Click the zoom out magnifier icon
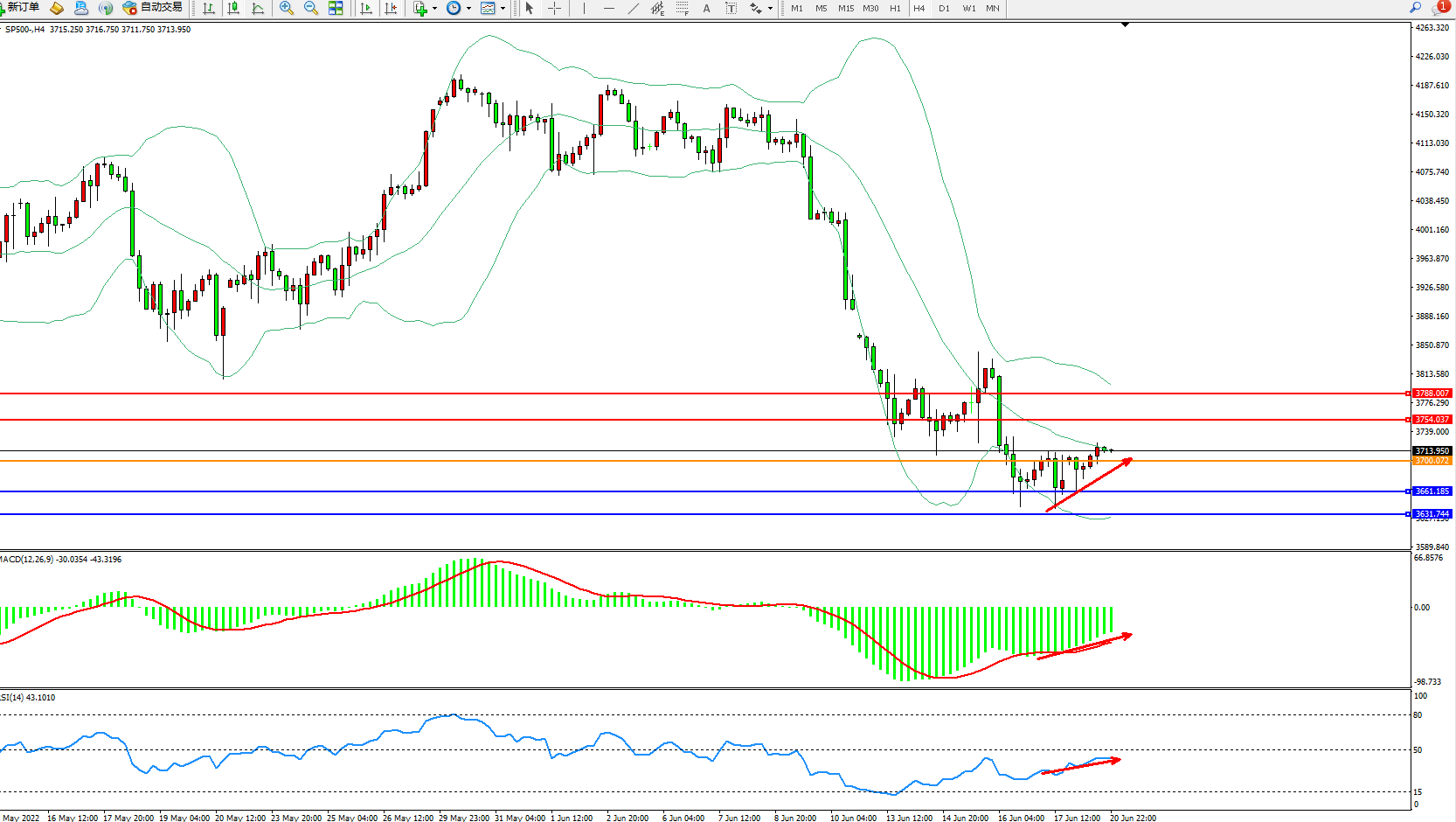This screenshot has width=1456, height=822. tap(310, 9)
